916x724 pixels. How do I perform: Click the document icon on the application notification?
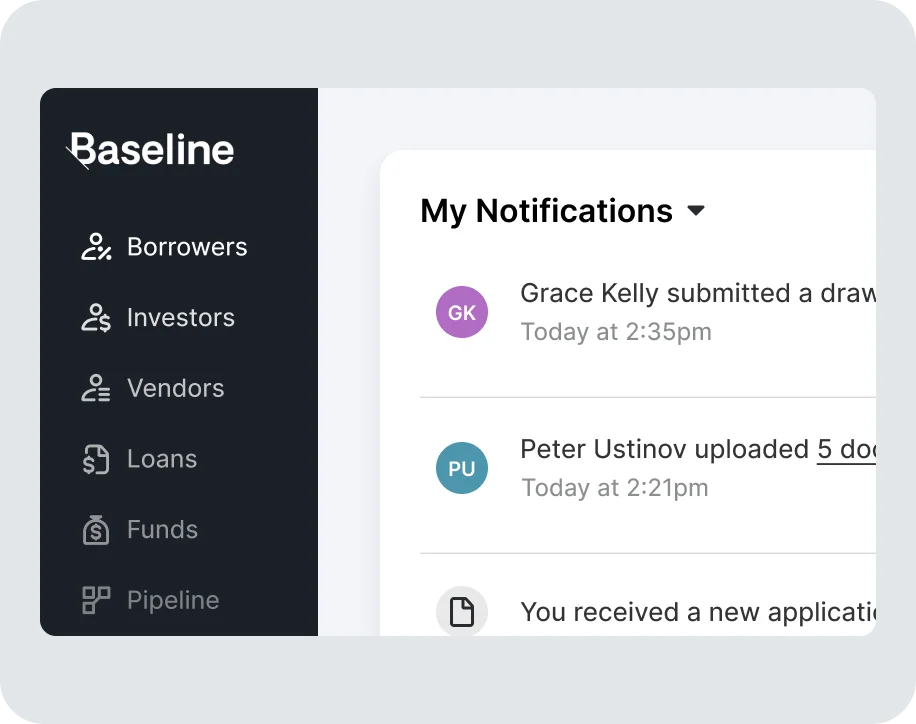coord(462,611)
